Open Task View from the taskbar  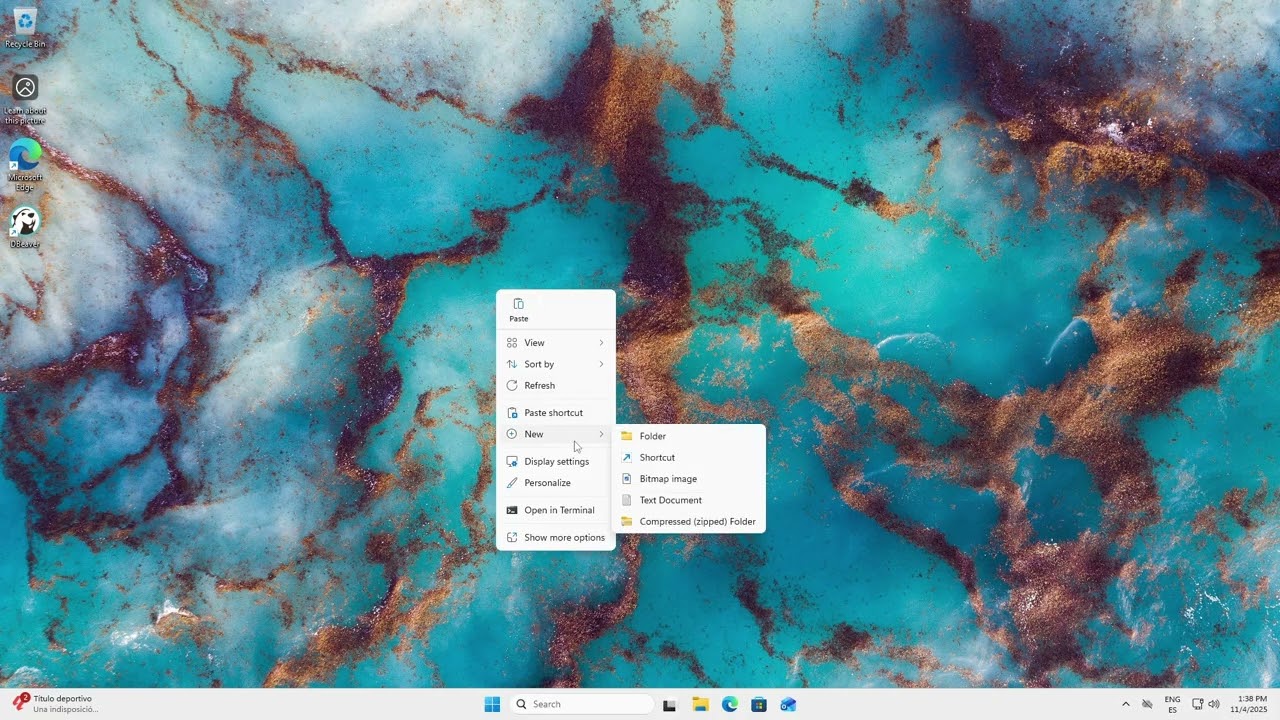point(670,704)
